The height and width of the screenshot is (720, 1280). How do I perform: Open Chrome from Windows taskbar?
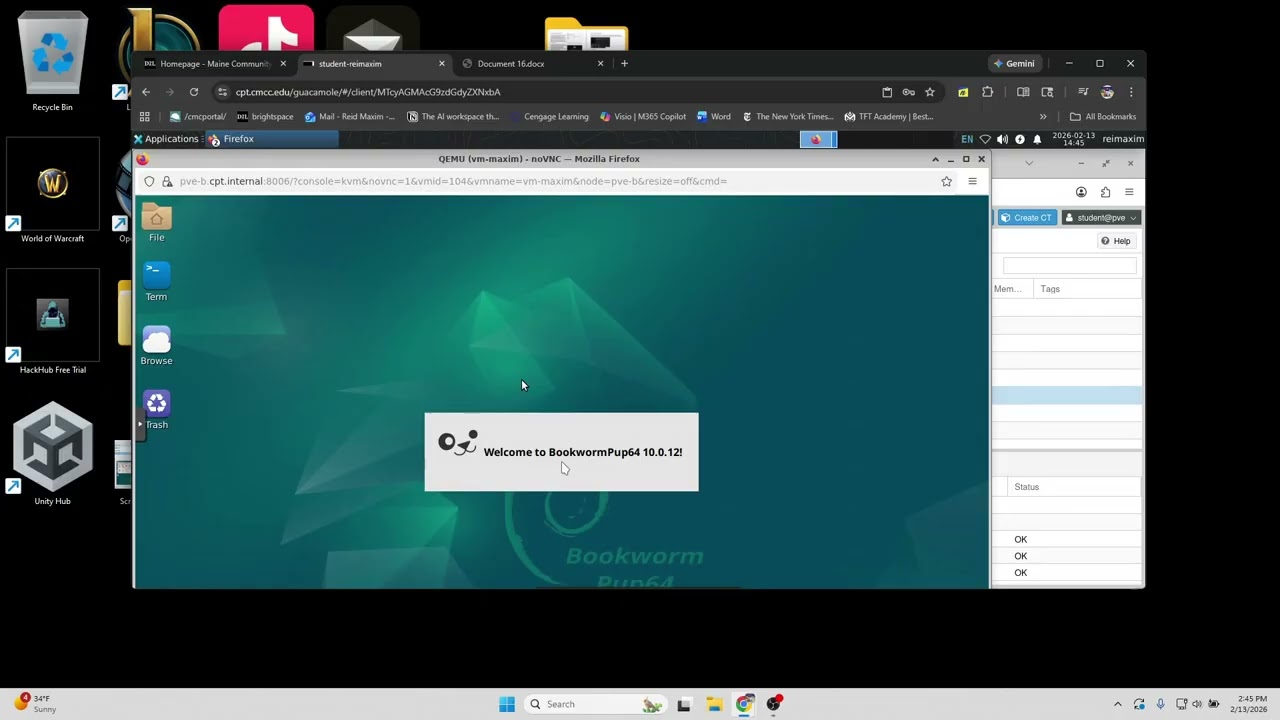click(744, 704)
